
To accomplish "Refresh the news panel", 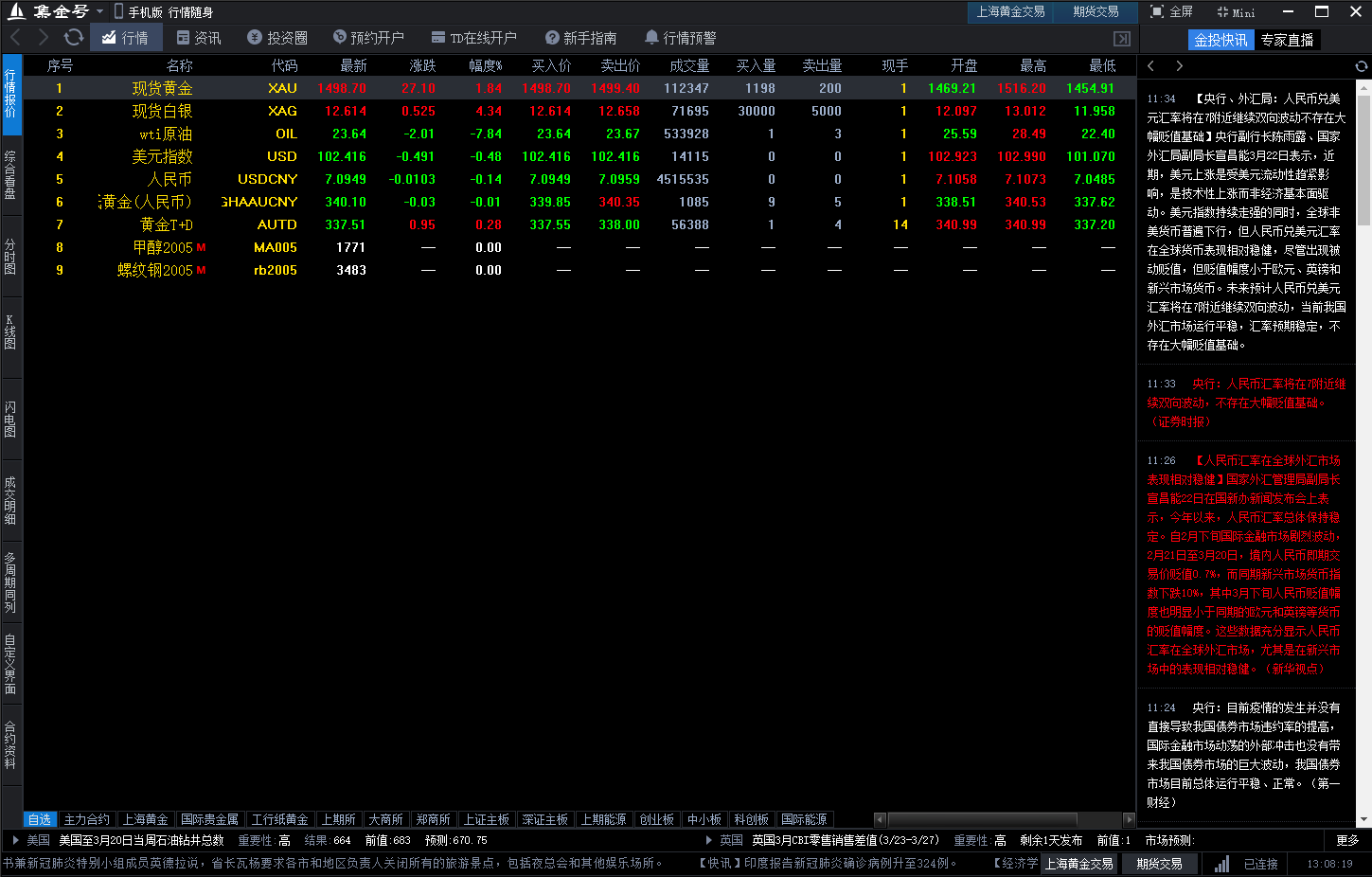I will (1361, 66).
